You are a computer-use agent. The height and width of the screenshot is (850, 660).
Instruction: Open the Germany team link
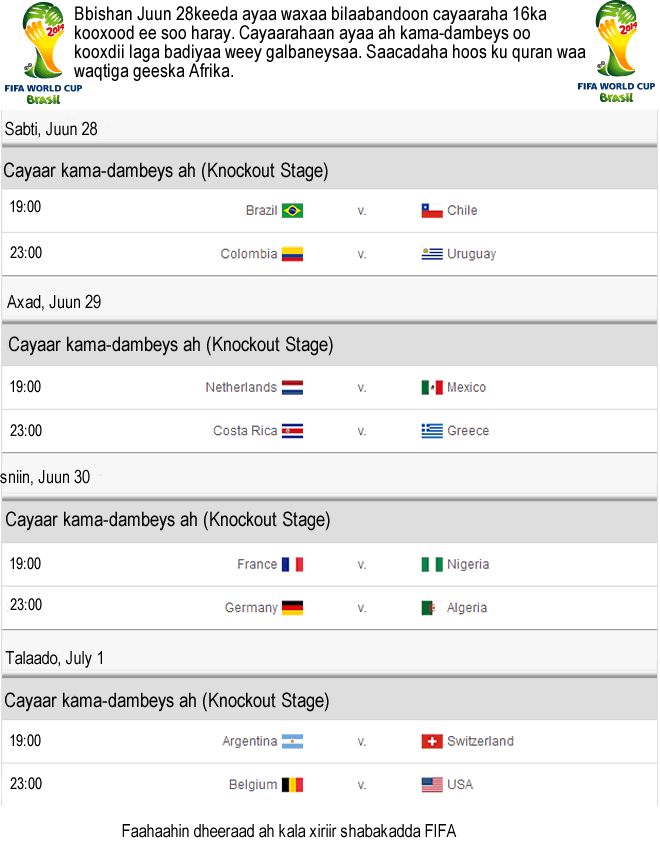point(251,608)
